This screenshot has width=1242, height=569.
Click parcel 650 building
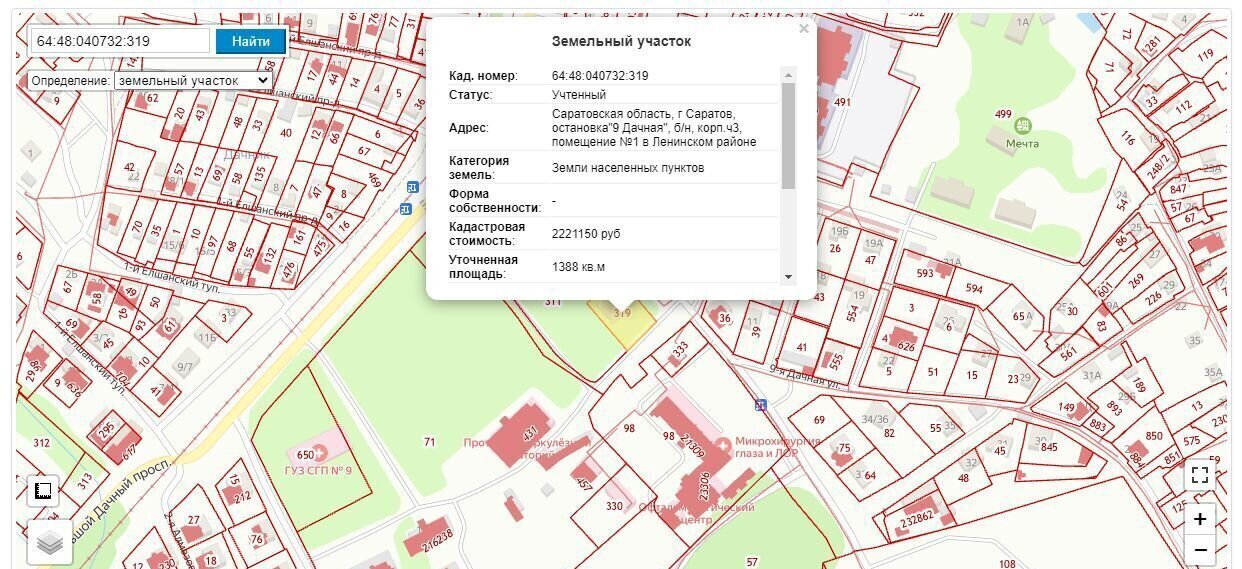305,456
